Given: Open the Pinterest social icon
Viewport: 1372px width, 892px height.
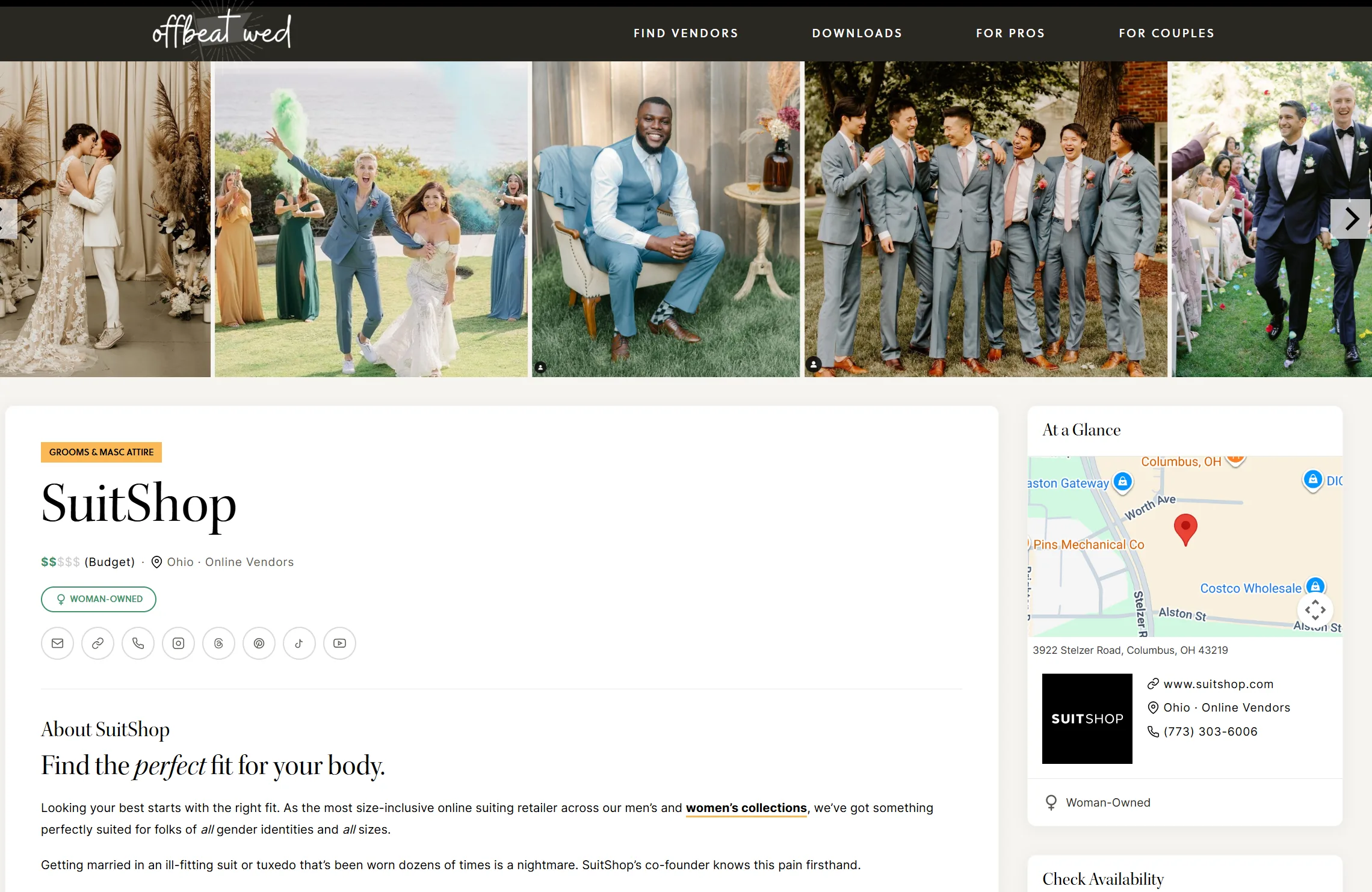Looking at the screenshot, I should pyautogui.click(x=259, y=643).
